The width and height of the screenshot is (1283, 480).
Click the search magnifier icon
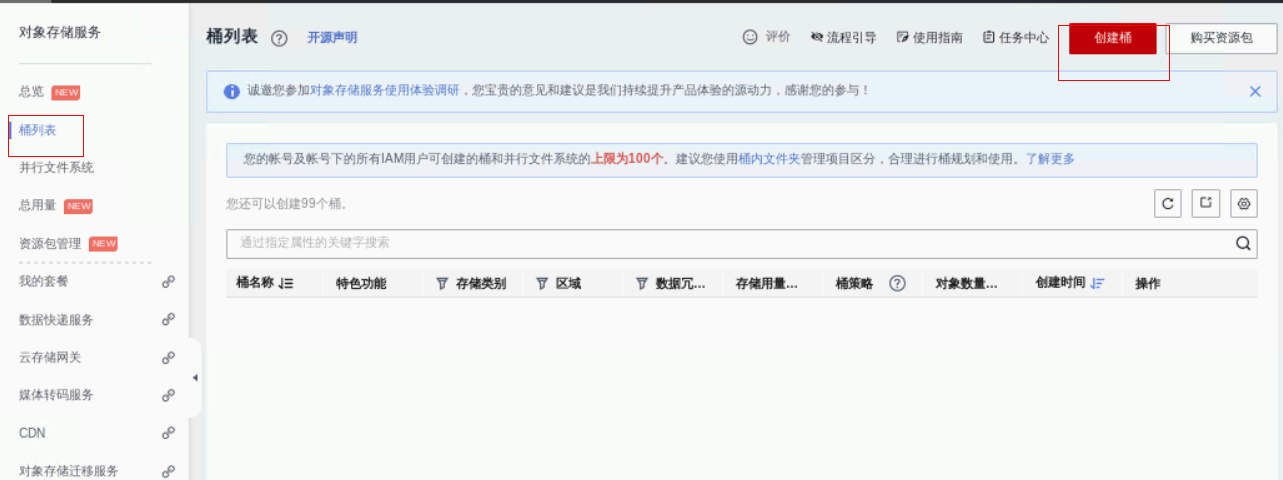click(1244, 243)
